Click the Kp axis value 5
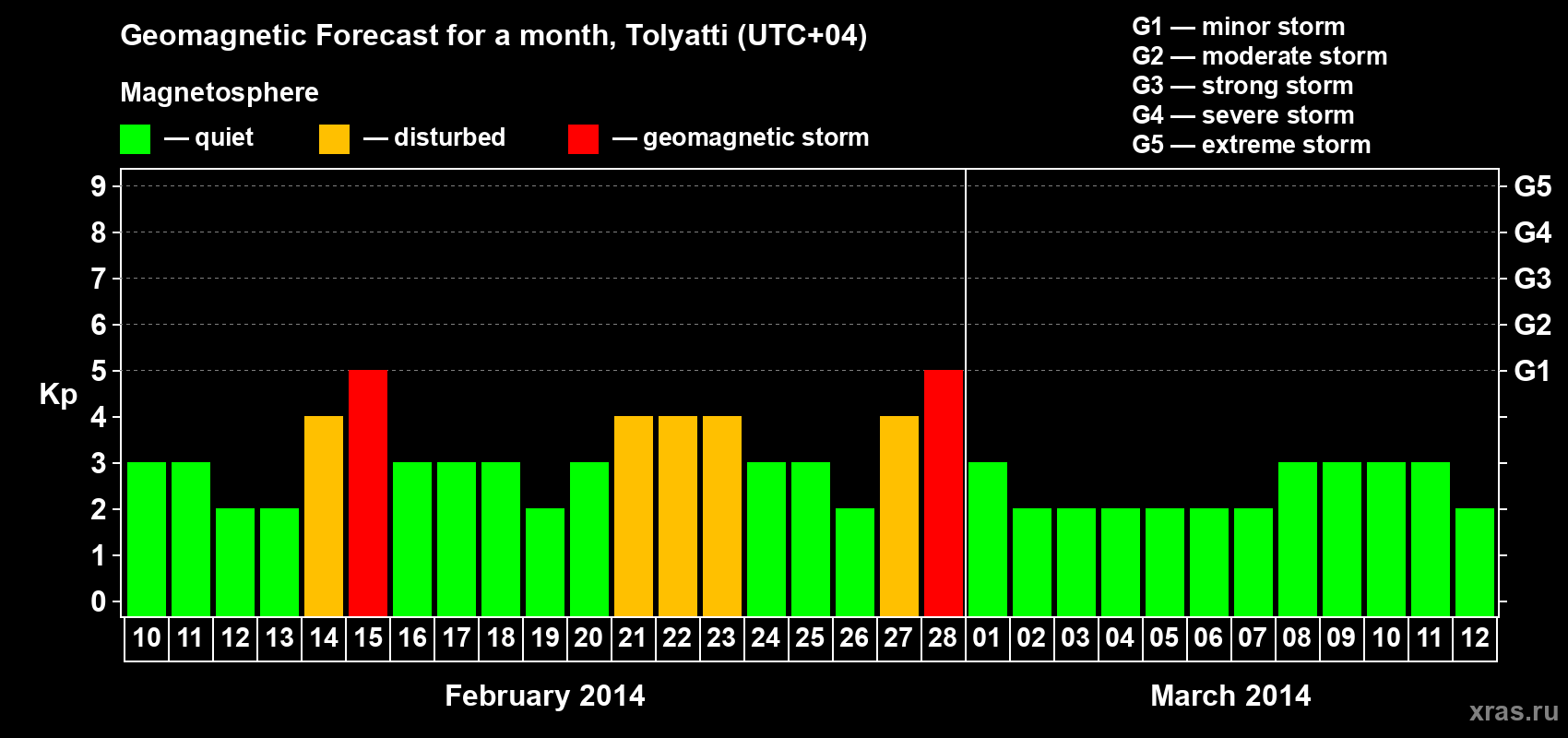 [99, 371]
